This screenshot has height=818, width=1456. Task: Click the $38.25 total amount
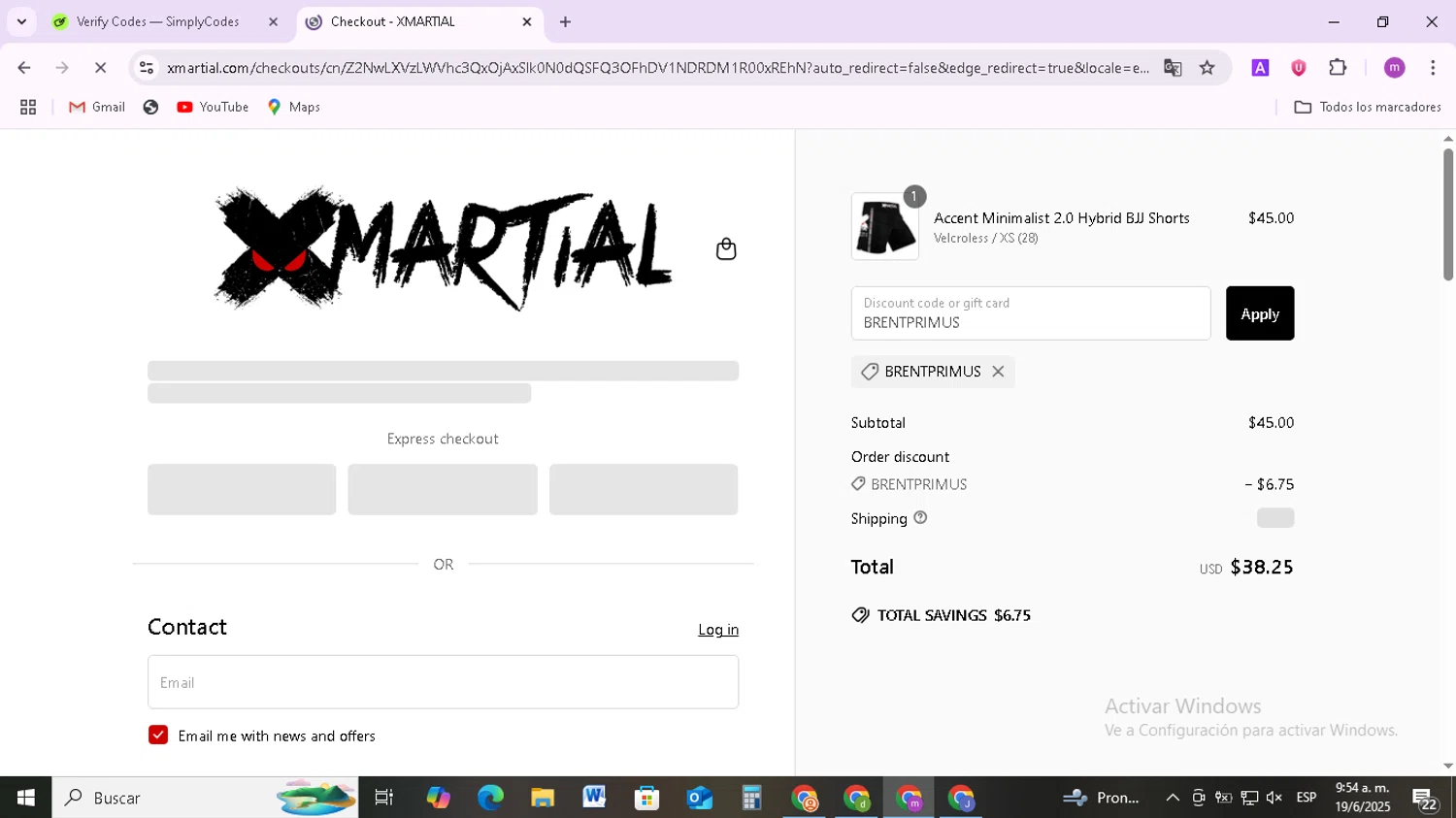click(1262, 568)
